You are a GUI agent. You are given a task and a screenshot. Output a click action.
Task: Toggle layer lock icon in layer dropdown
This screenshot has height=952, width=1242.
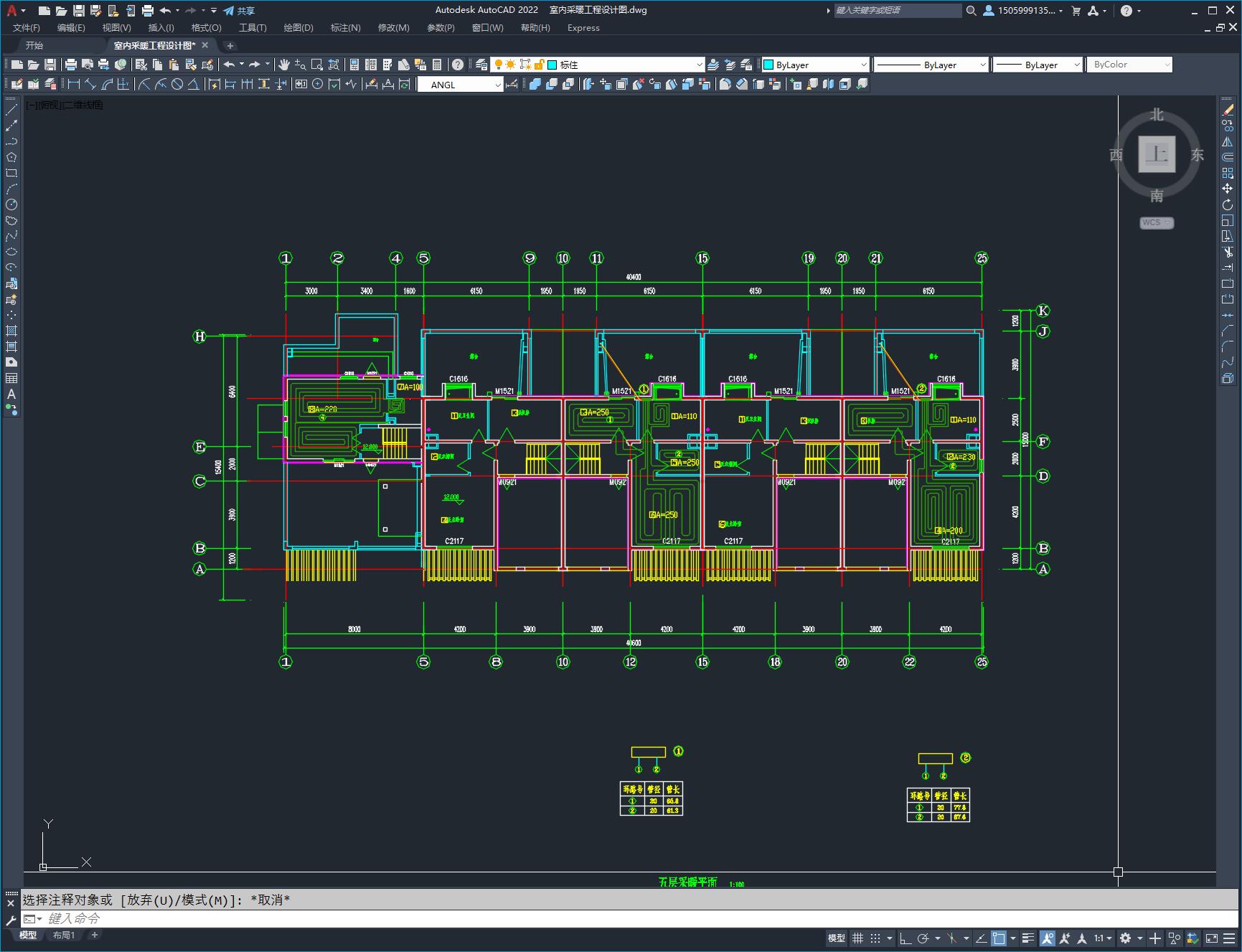point(539,65)
